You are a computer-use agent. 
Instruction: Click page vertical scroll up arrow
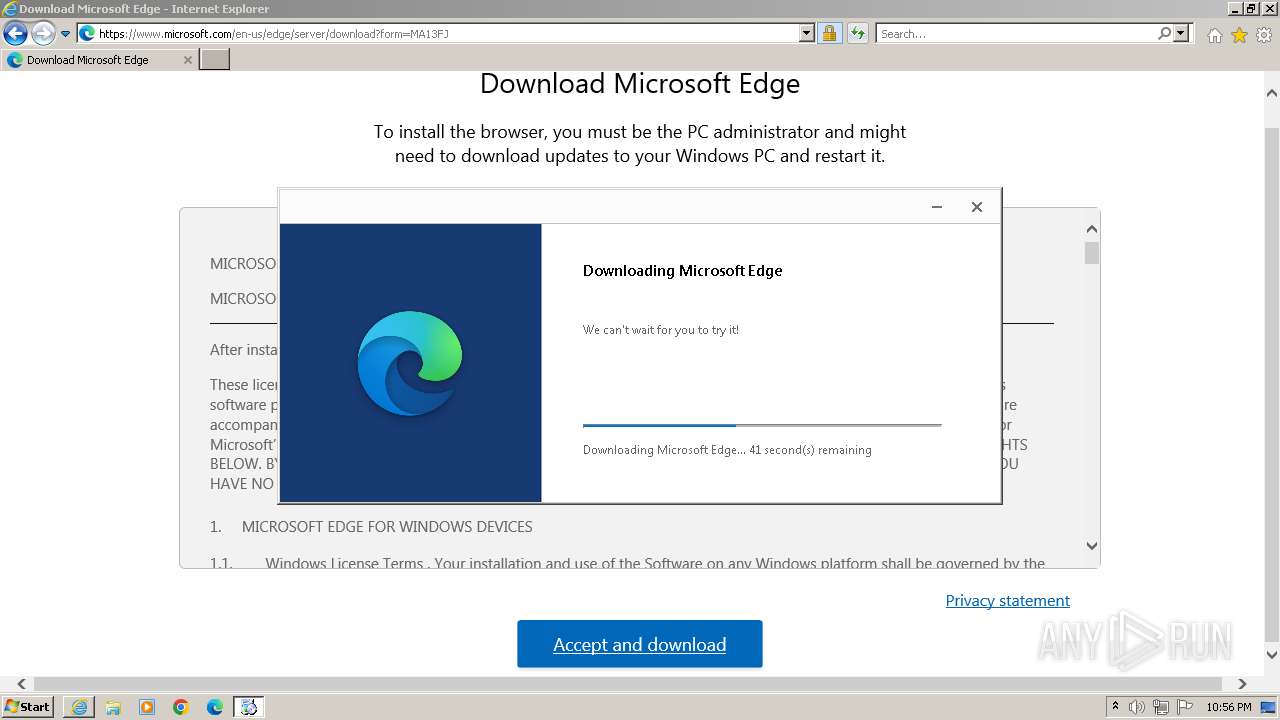coord(1271,93)
